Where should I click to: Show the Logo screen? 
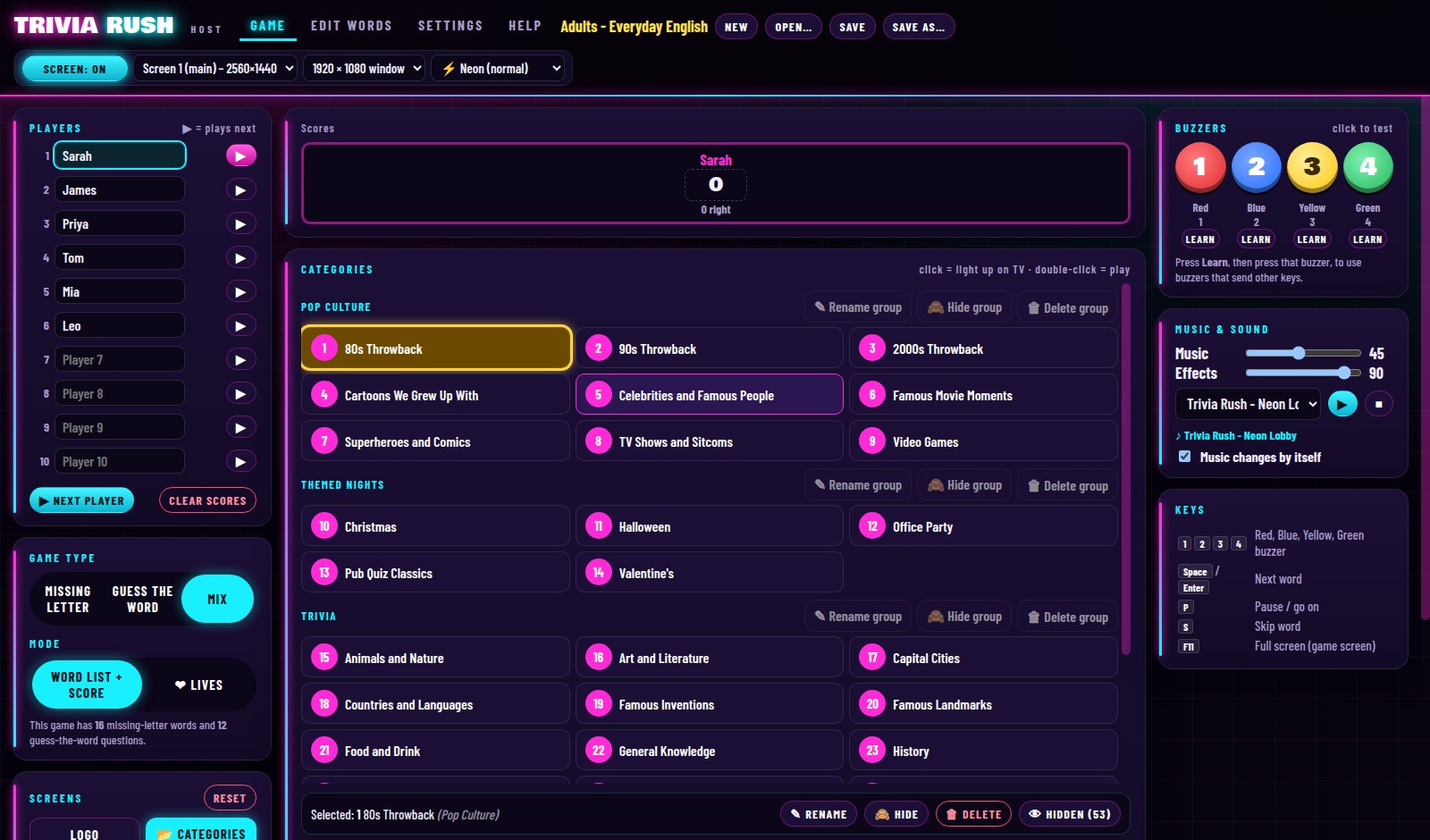[84, 831]
